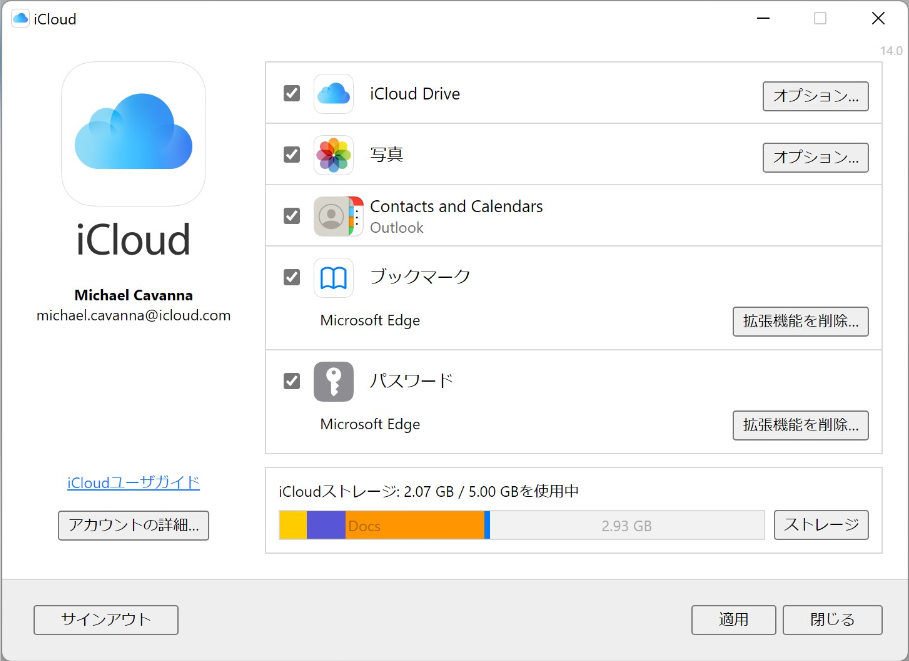The width and height of the screenshot is (909, 661).
Task: Click the large iCloud logo
Action: tap(133, 133)
